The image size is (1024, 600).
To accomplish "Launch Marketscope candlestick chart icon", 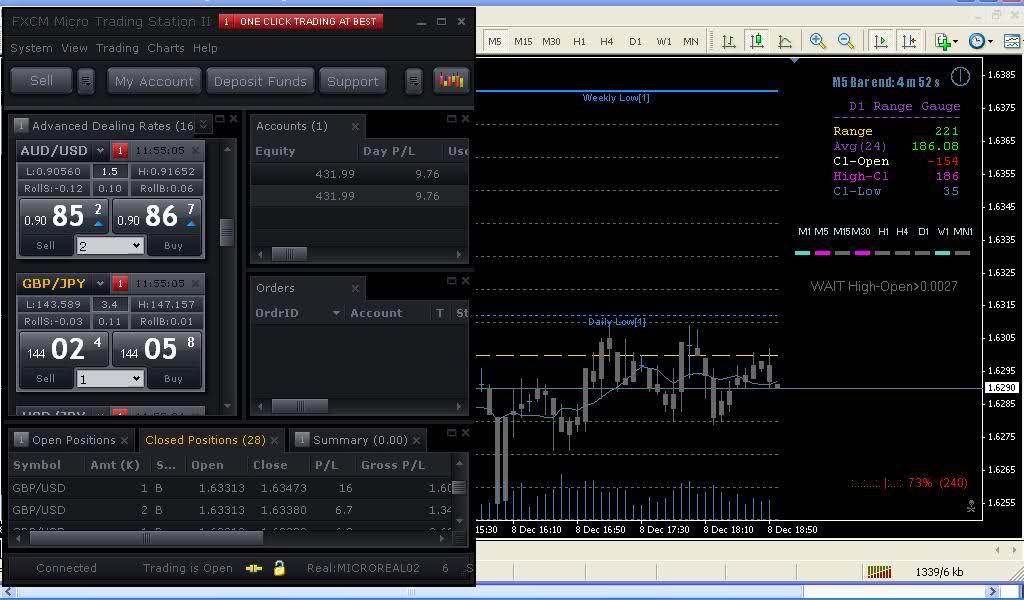I will (x=451, y=80).
